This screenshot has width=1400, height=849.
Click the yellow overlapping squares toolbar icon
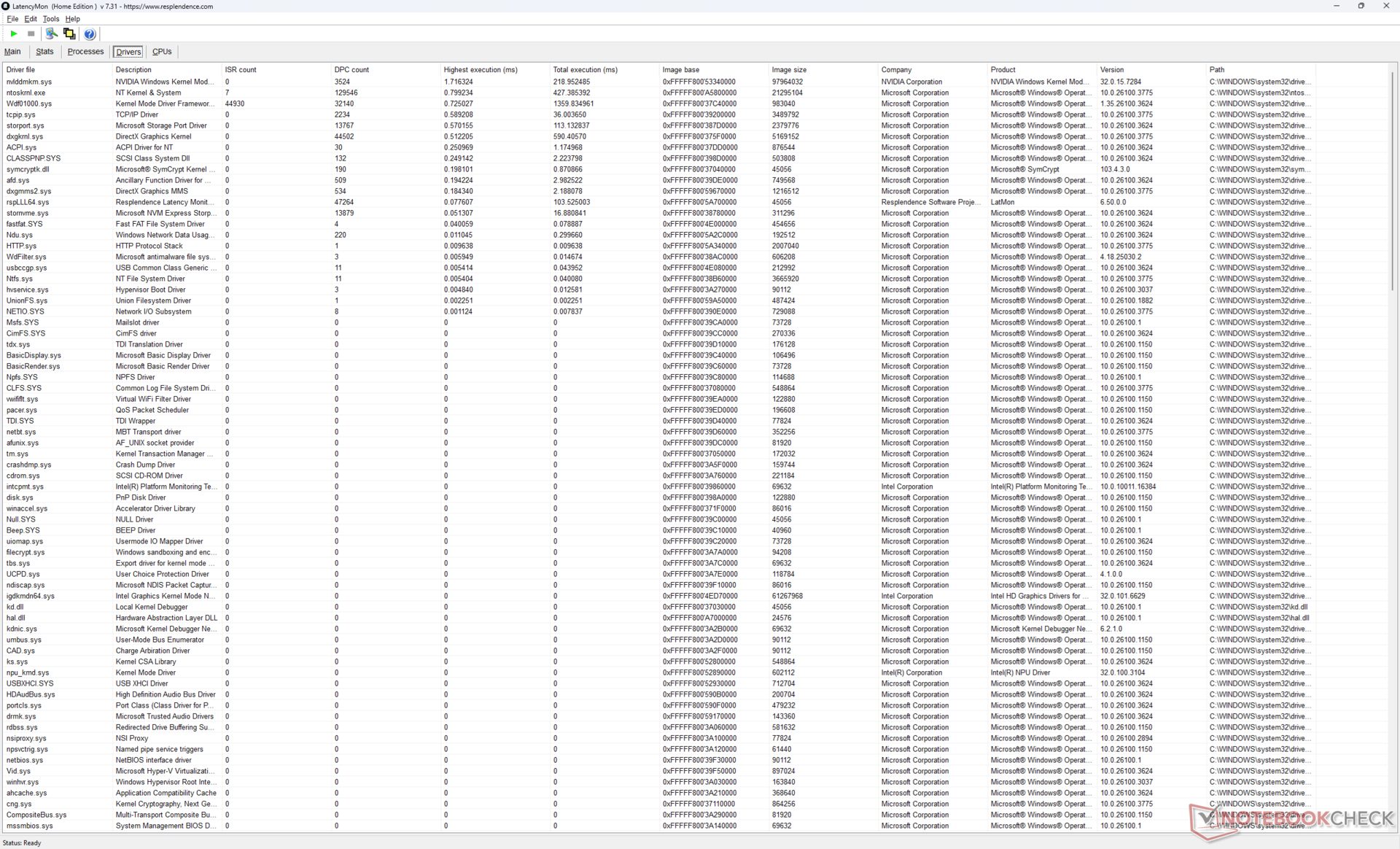pos(69,34)
